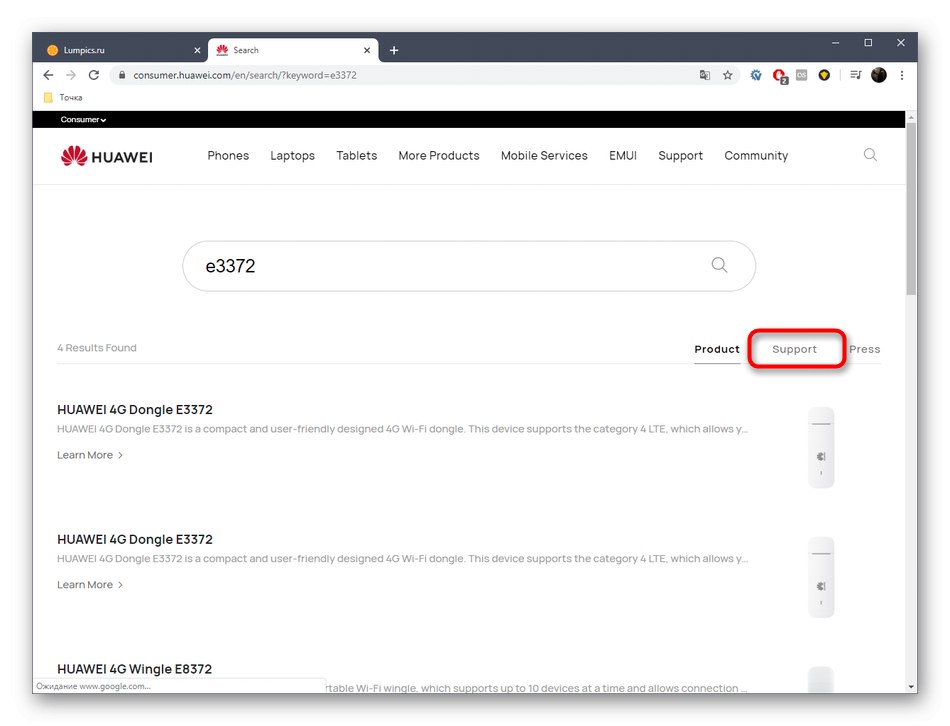950x726 pixels.
Task: Switch to the Support results tab
Action: click(794, 349)
